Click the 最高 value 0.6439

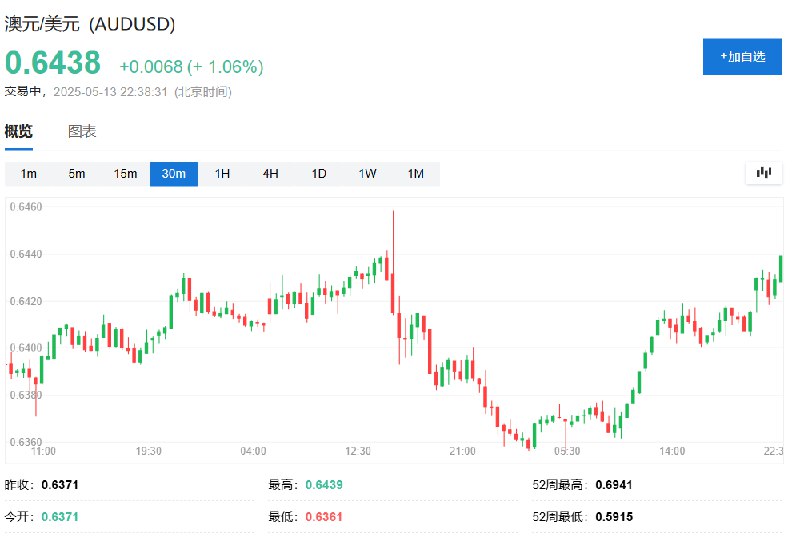pos(324,485)
